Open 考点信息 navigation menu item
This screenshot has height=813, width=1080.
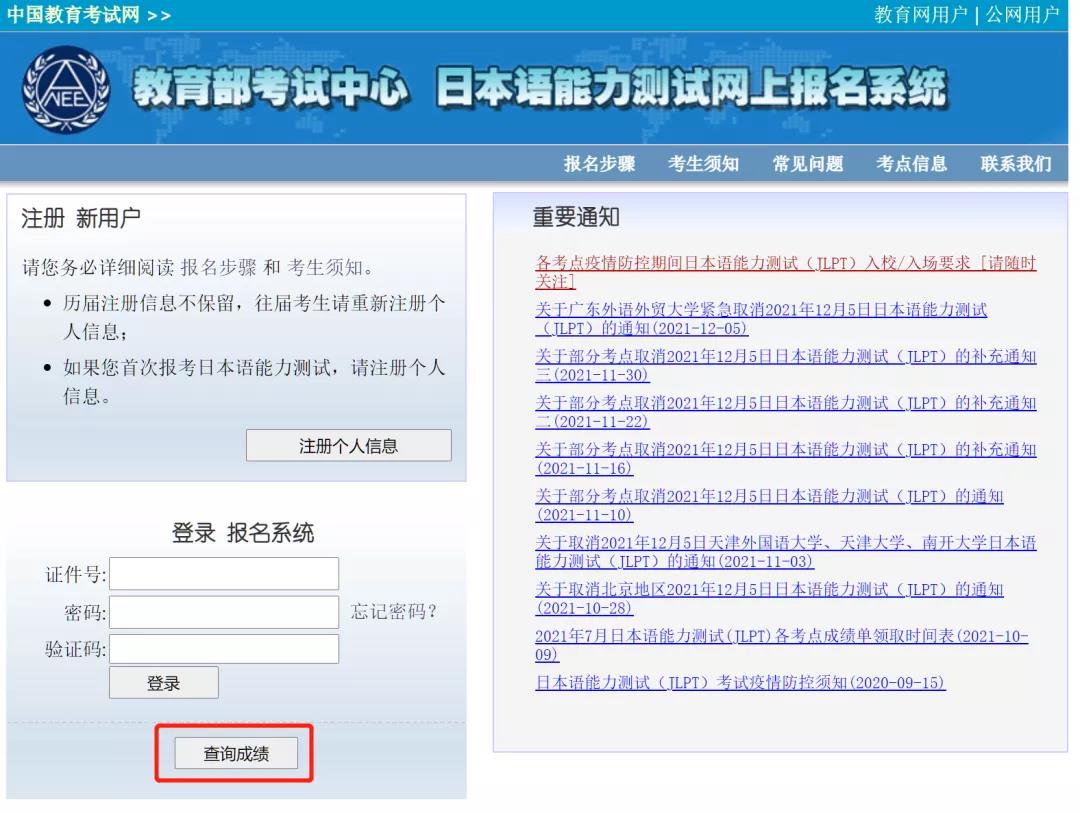[911, 164]
